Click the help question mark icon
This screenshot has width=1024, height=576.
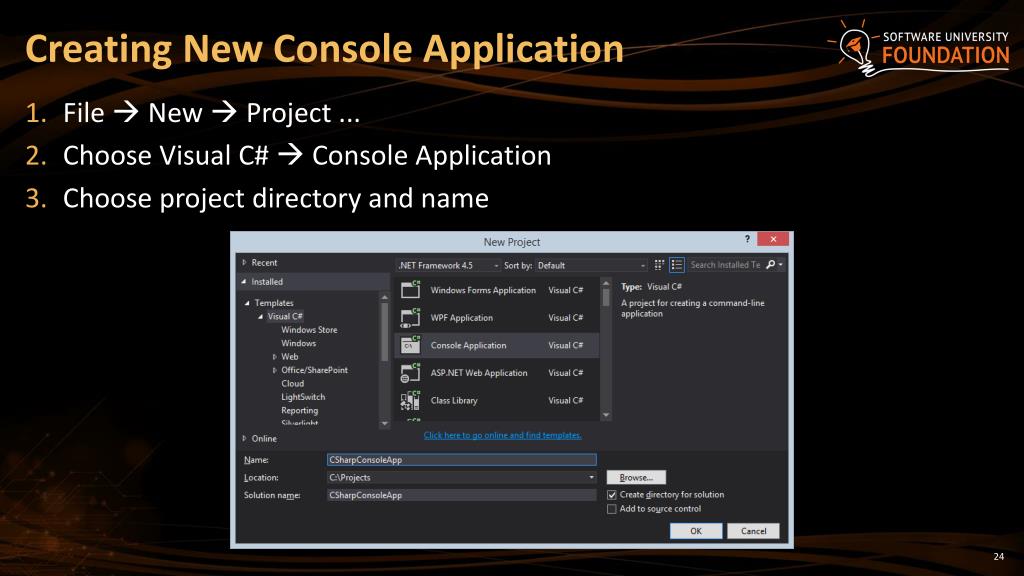pos(747,239)
